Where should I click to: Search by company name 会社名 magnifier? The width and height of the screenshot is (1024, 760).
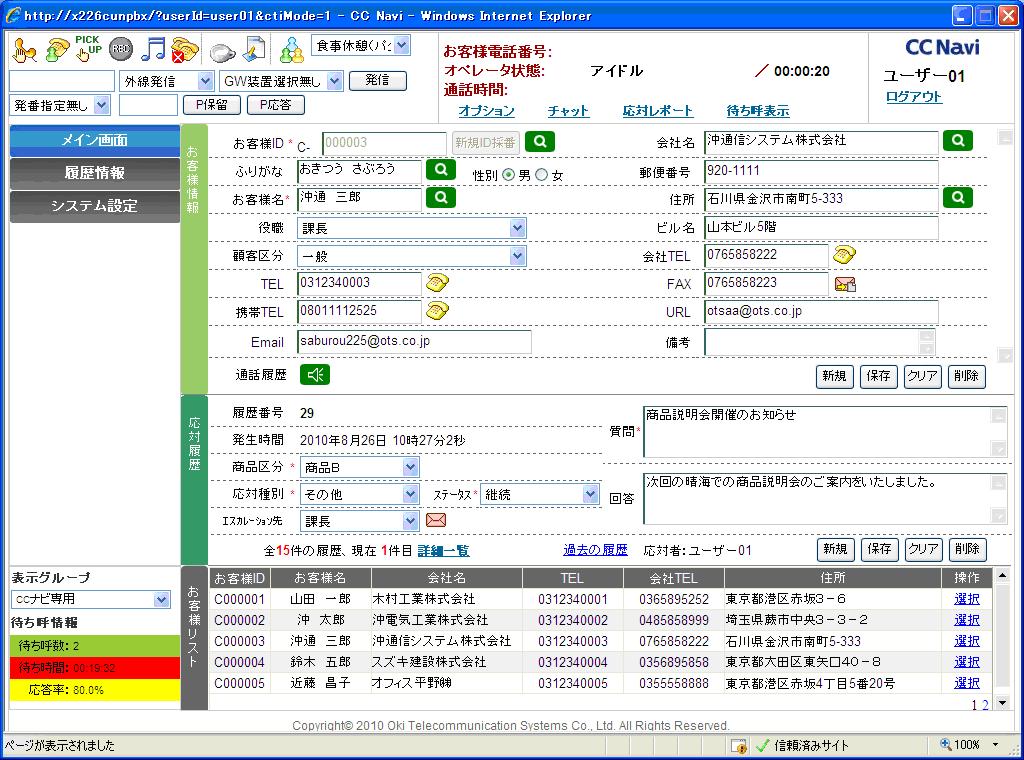click(957, 140)
